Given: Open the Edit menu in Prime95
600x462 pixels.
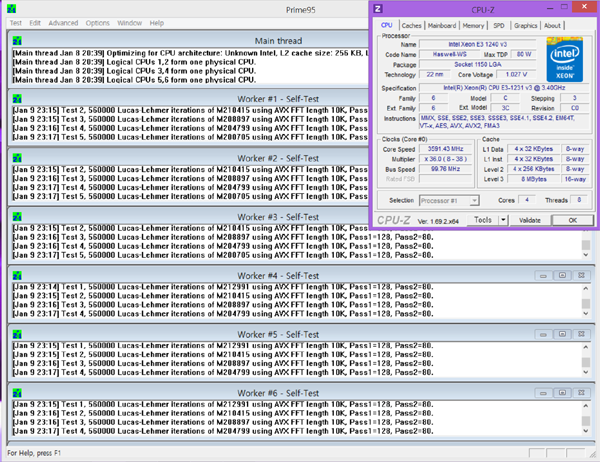Looking at the screenshot, I should (x=35, y=23).
